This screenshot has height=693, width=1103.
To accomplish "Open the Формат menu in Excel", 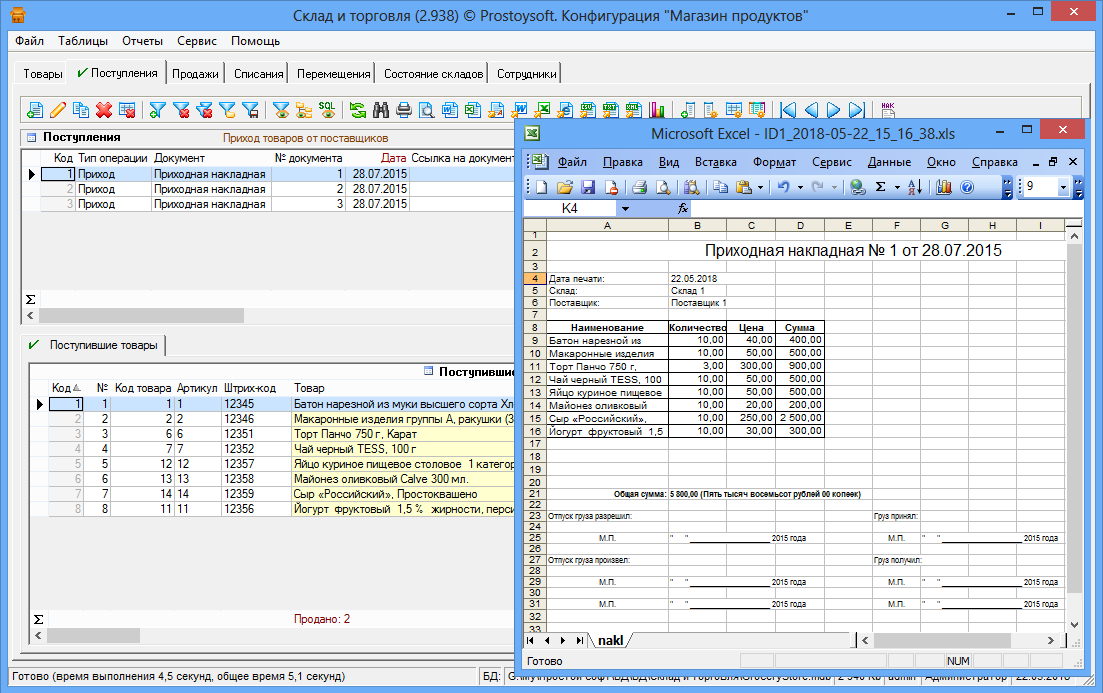I will point(774,162).
